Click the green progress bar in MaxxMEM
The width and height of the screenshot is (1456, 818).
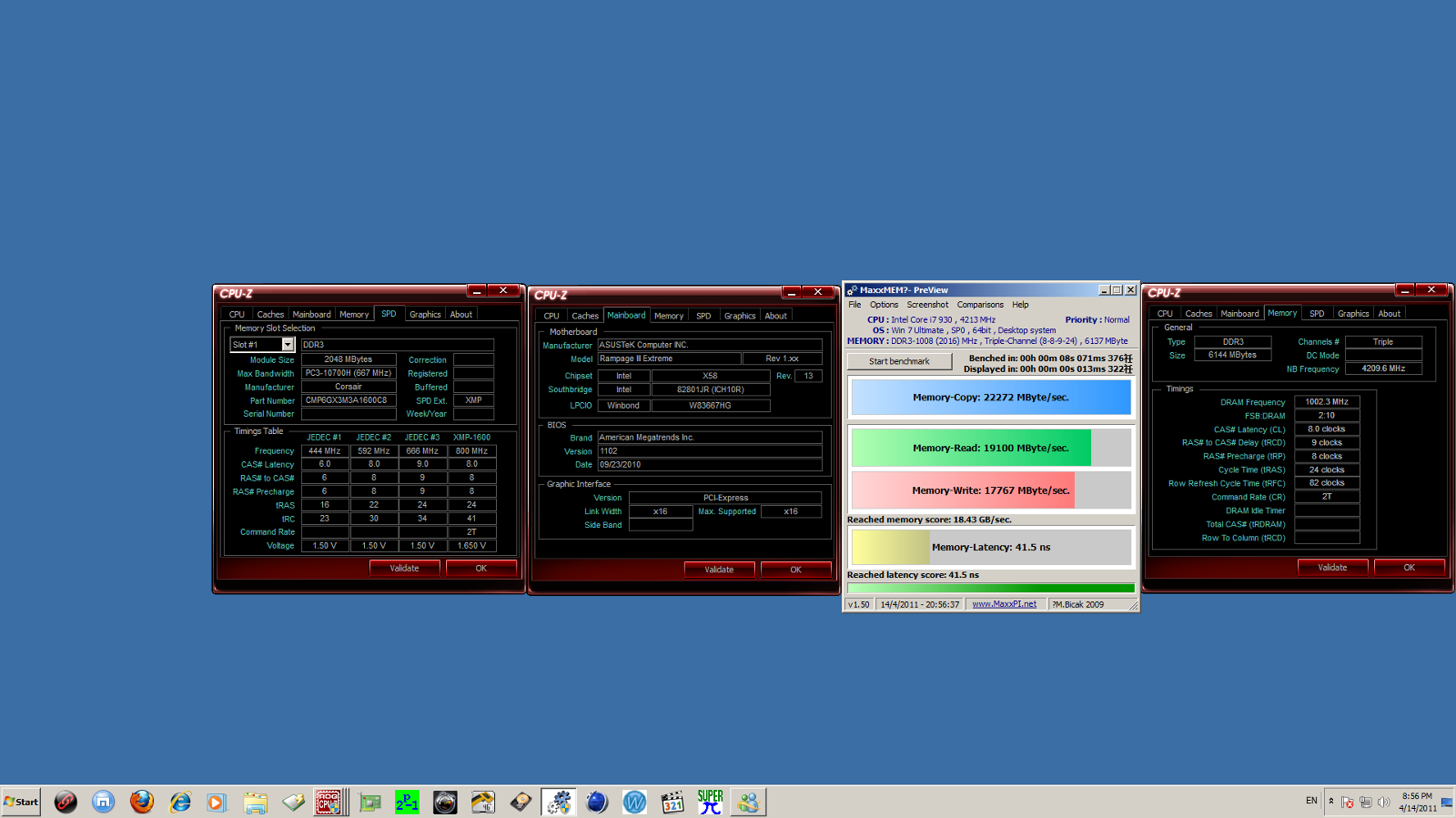point(991,589)
